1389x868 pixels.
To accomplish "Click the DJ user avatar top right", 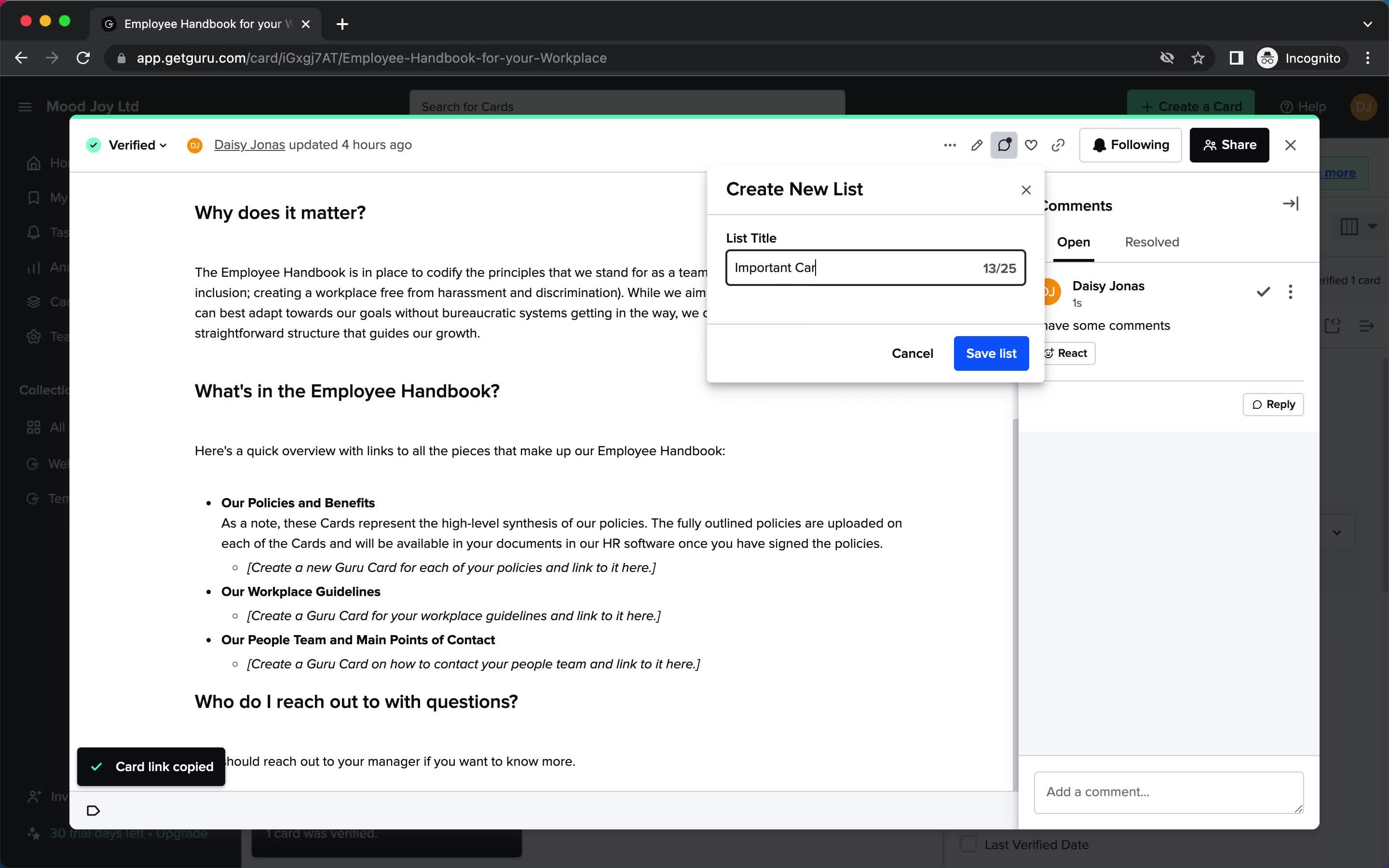I will click(x=1363, y=107).
